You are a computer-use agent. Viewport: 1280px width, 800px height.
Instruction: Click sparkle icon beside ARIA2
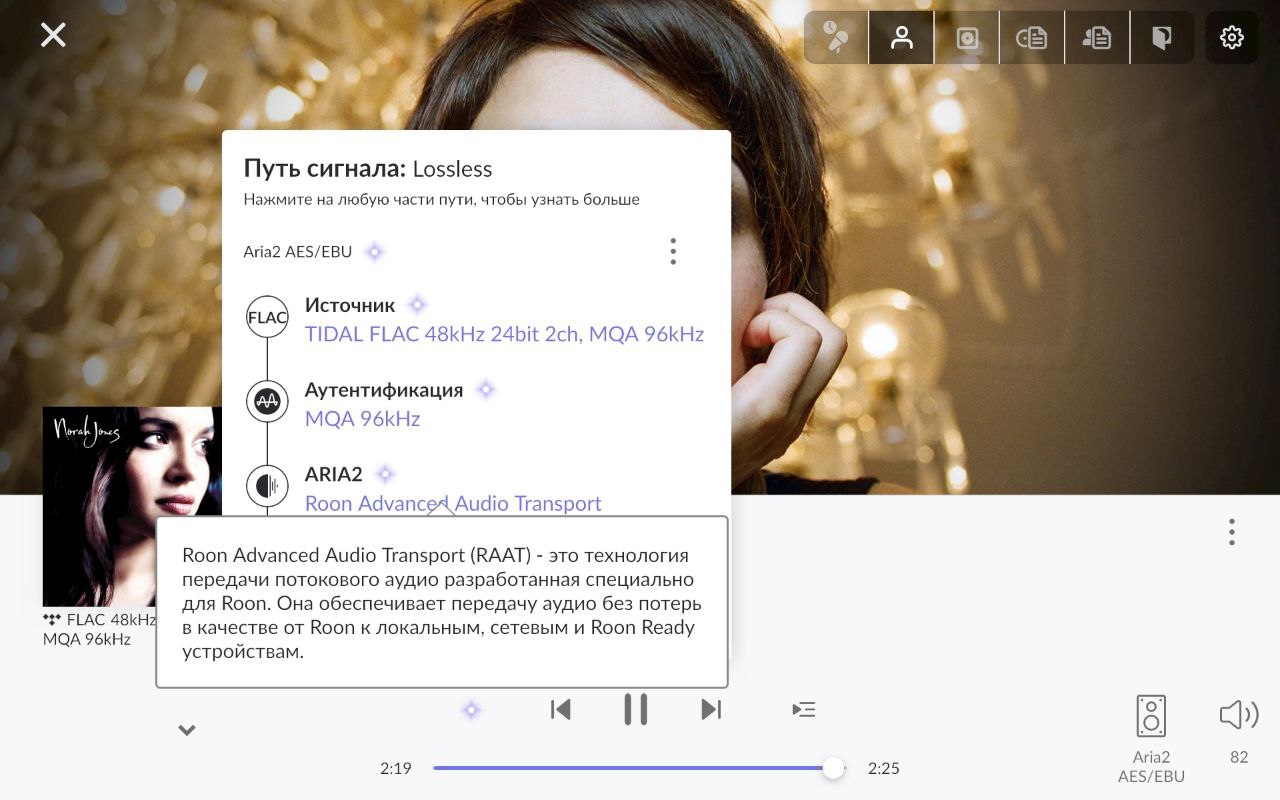pyautogui.click(x=385, y=473)
